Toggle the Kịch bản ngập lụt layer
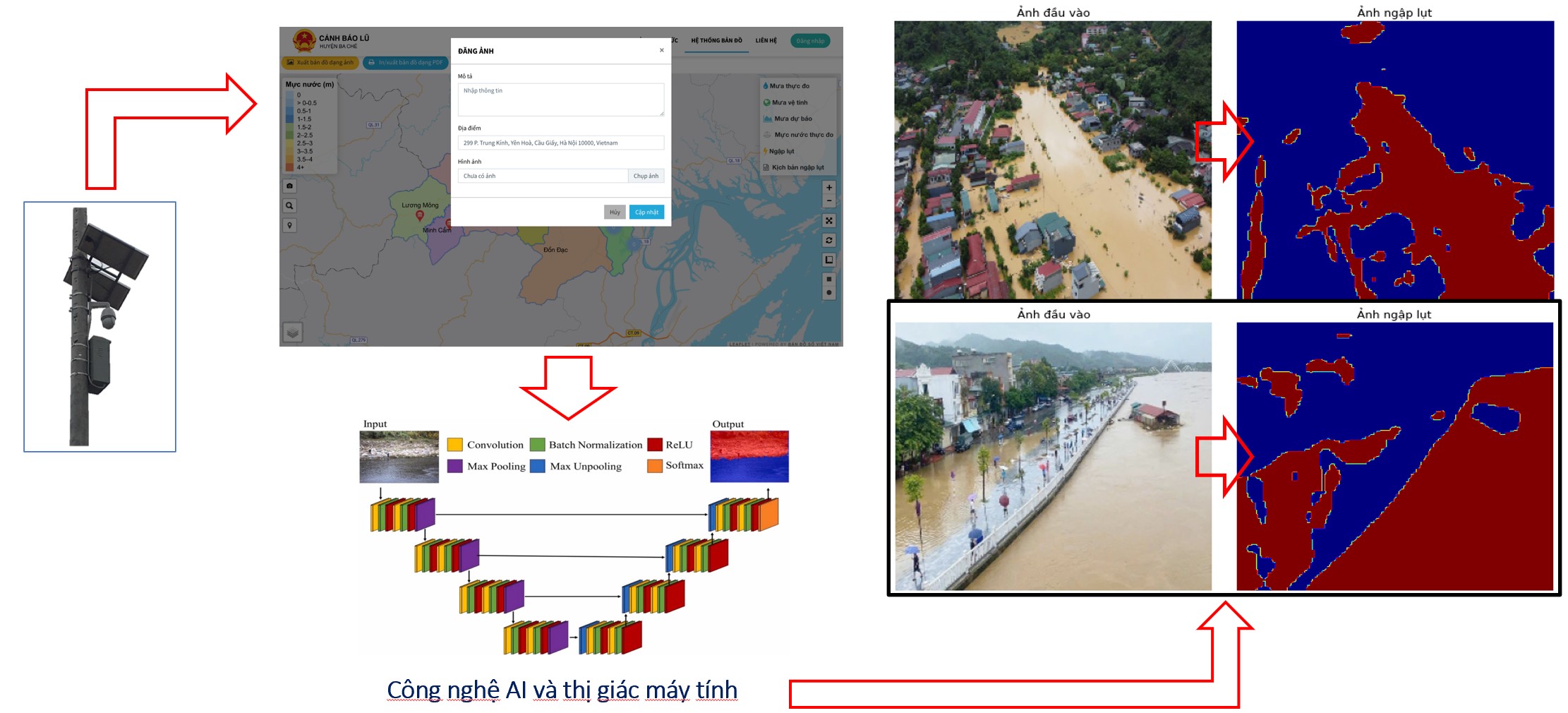The width and height of the screenshot is (1568, 713). (793, 167)
